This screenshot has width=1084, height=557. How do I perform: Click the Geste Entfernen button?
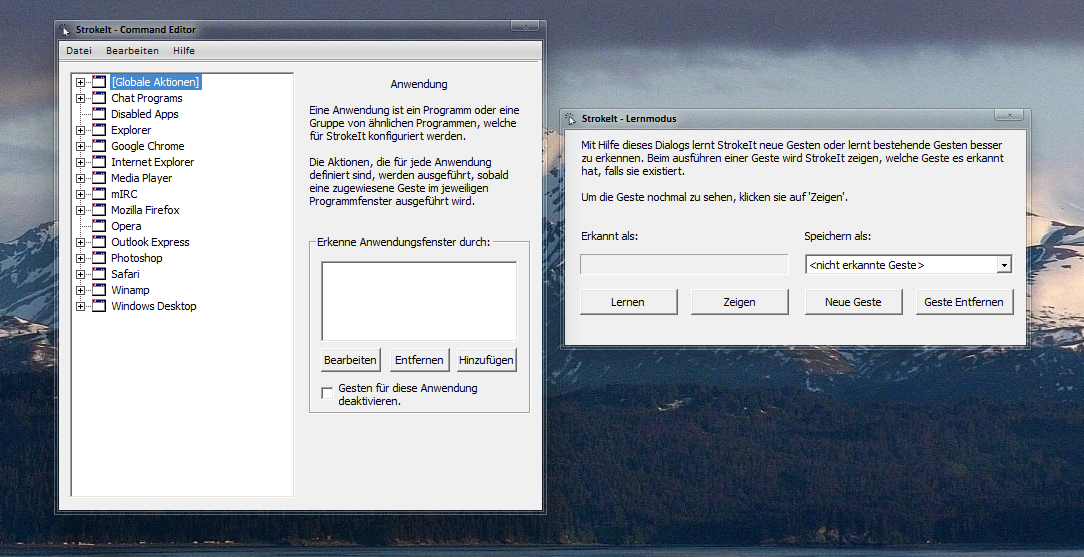point(964,302)
